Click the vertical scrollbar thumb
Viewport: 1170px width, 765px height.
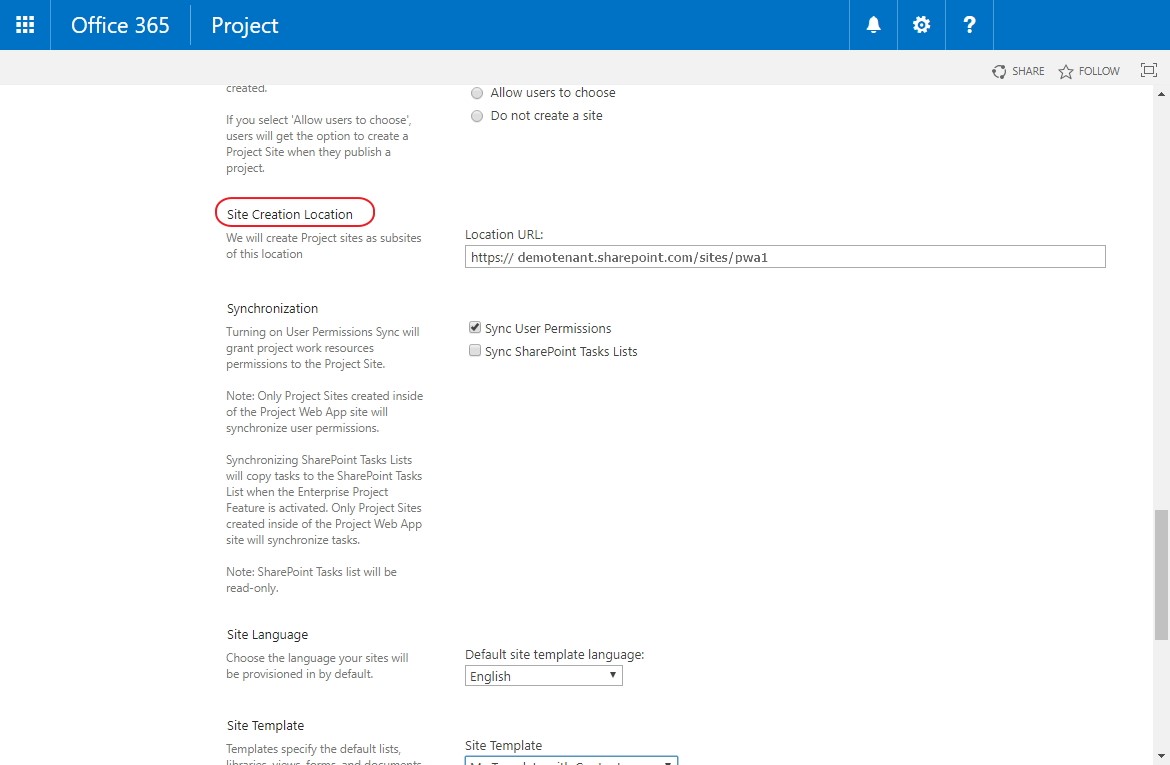(1161, 575)
